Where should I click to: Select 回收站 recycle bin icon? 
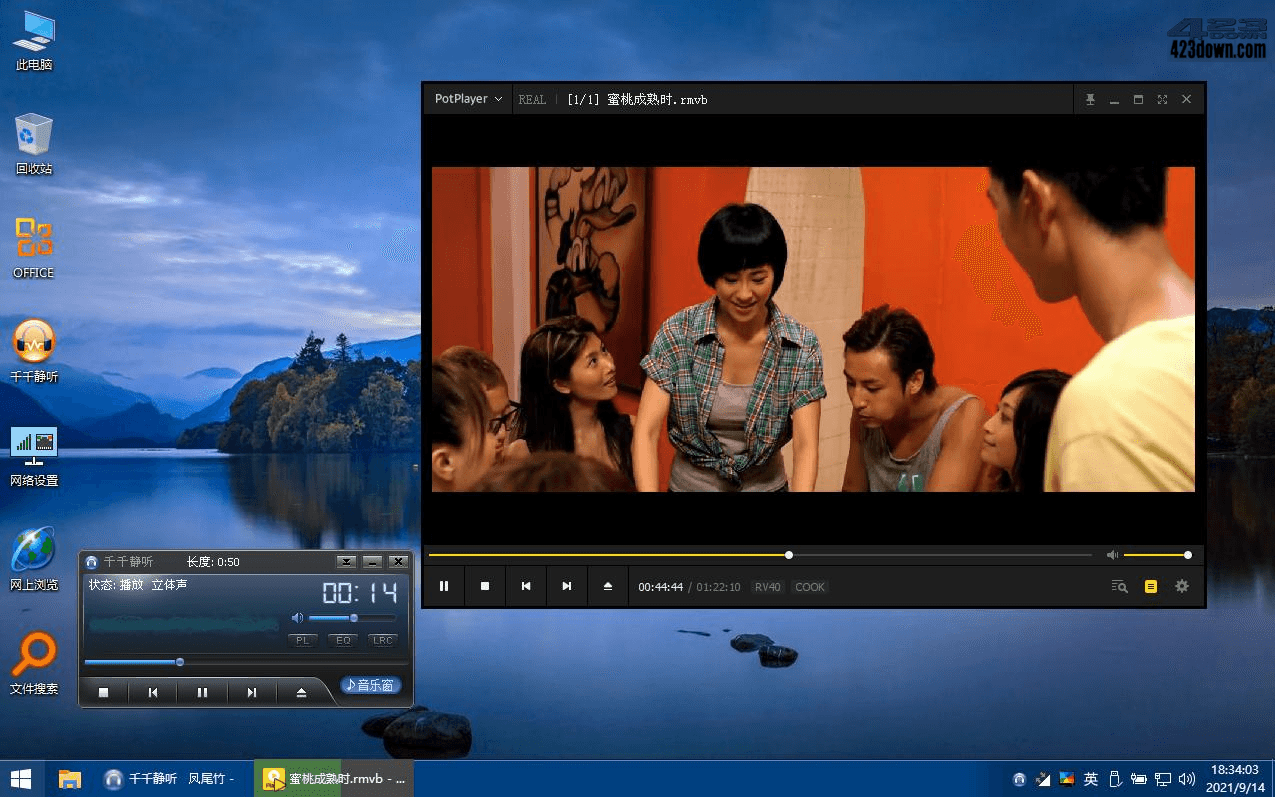[34, 145]
